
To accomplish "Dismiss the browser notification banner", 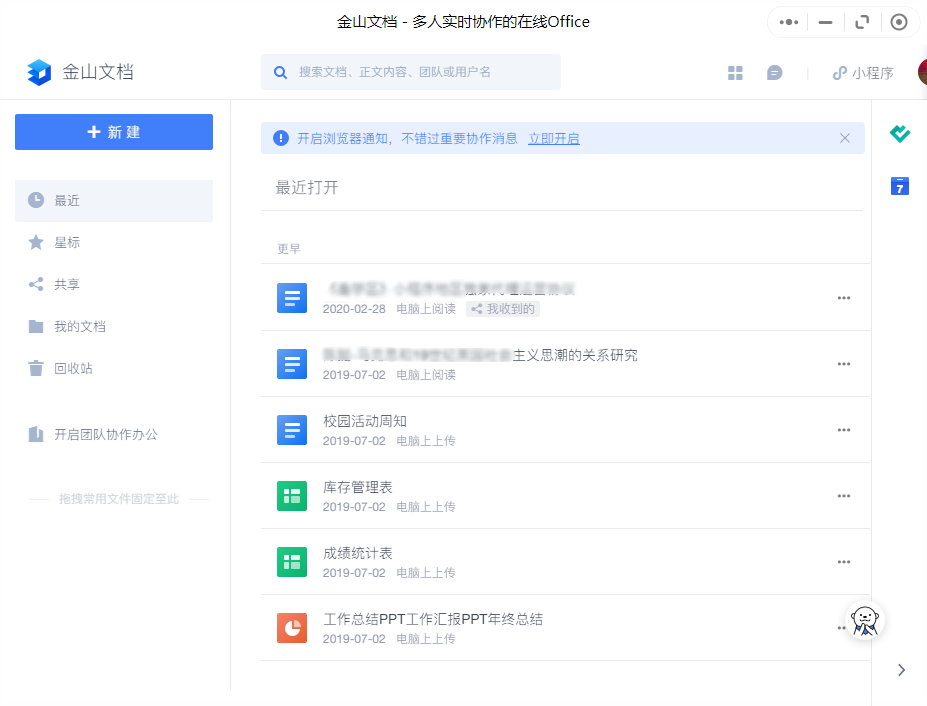I will coord(845,138).
